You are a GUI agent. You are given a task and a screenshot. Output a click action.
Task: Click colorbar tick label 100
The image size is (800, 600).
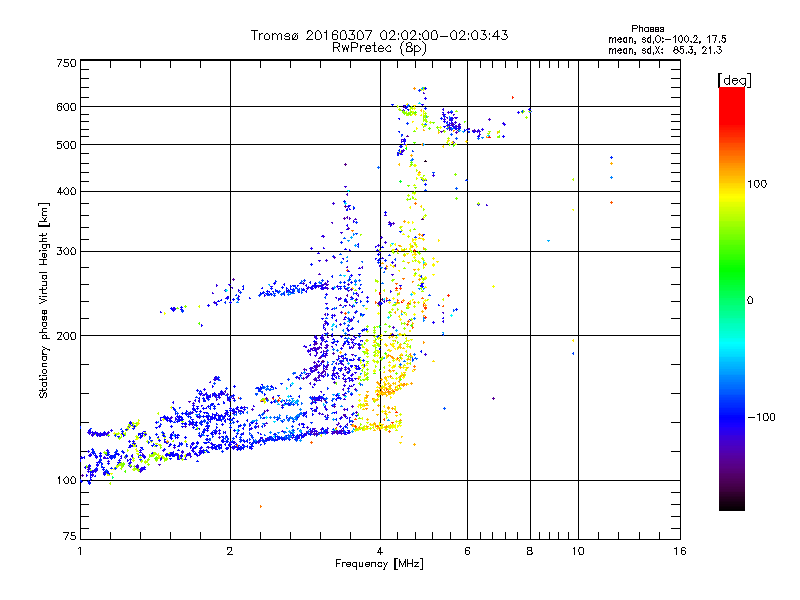(757, 184)
